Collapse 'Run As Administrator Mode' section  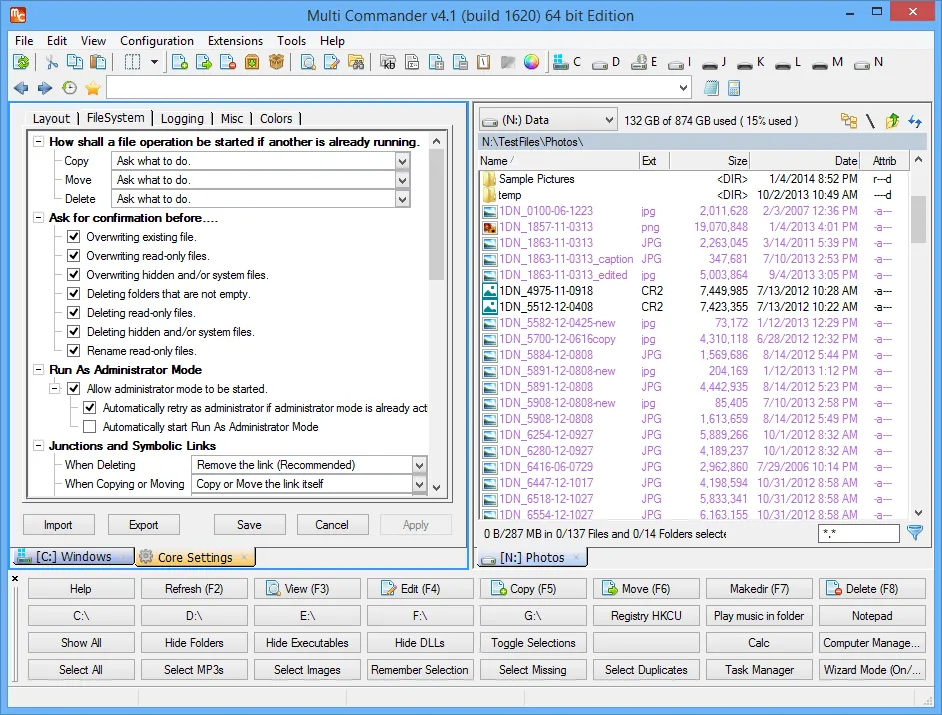pyautogui.click(x=38, y=370)
